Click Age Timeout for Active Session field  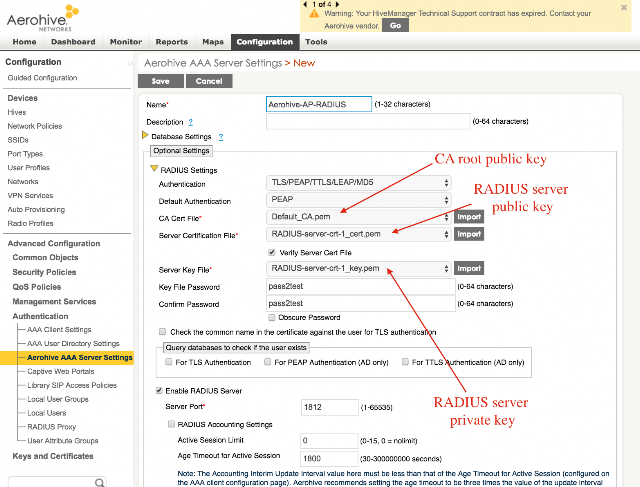(x=329, y=459)
